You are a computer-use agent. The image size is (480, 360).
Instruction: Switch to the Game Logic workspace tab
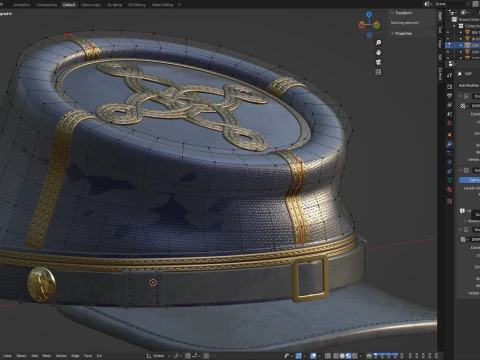click(91, 5)
